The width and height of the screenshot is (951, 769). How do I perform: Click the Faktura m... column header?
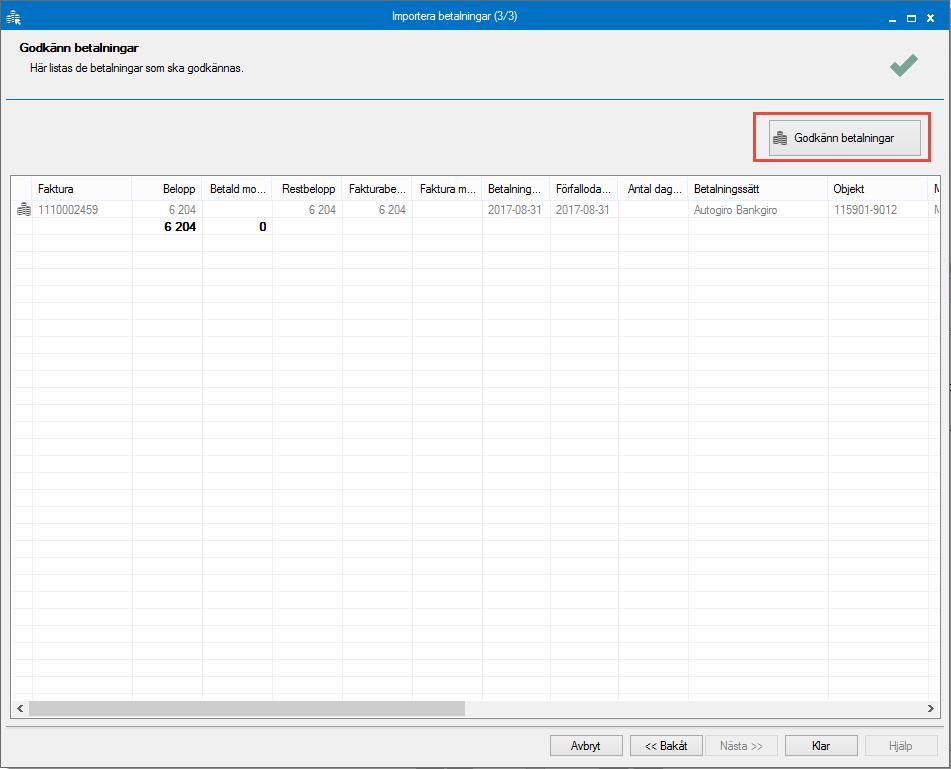coord(447,189)
